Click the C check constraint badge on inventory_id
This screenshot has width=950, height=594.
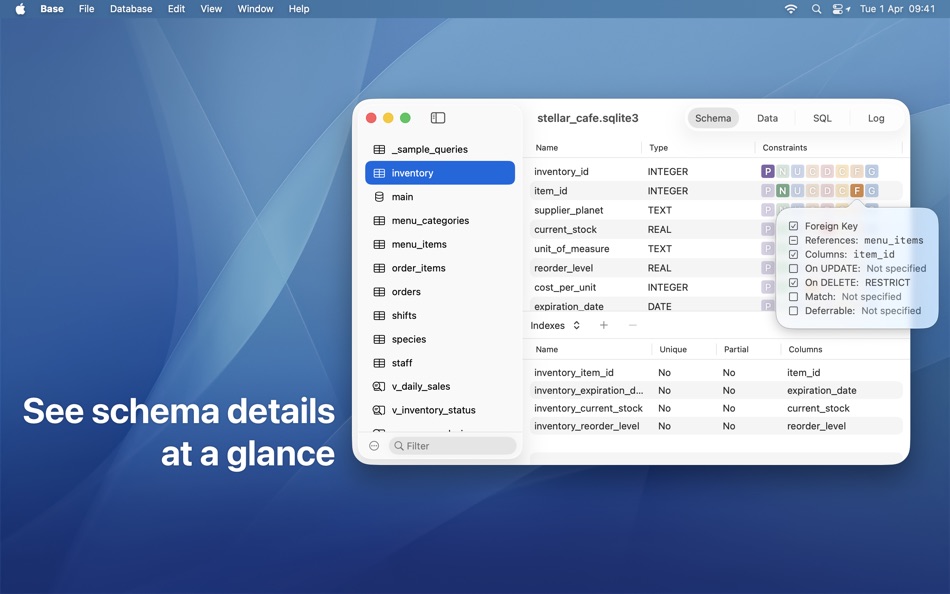(x=813, y=171)
